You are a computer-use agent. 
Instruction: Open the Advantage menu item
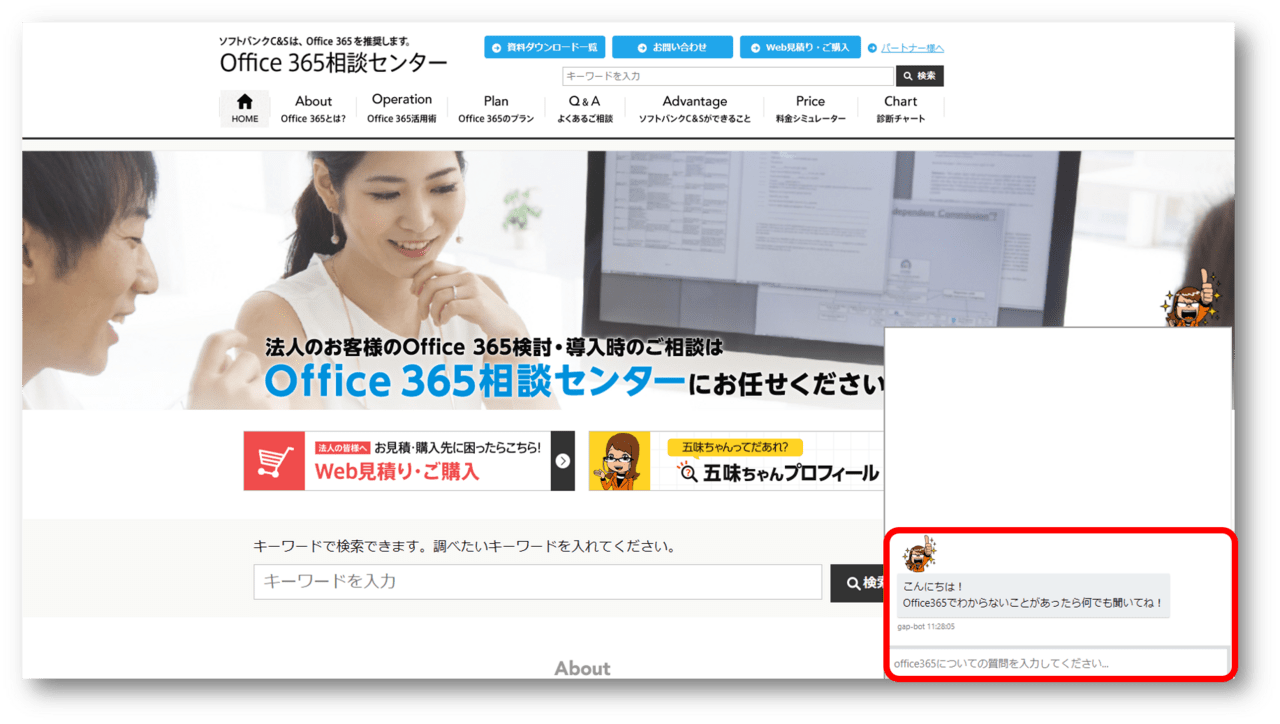point(694,108)
